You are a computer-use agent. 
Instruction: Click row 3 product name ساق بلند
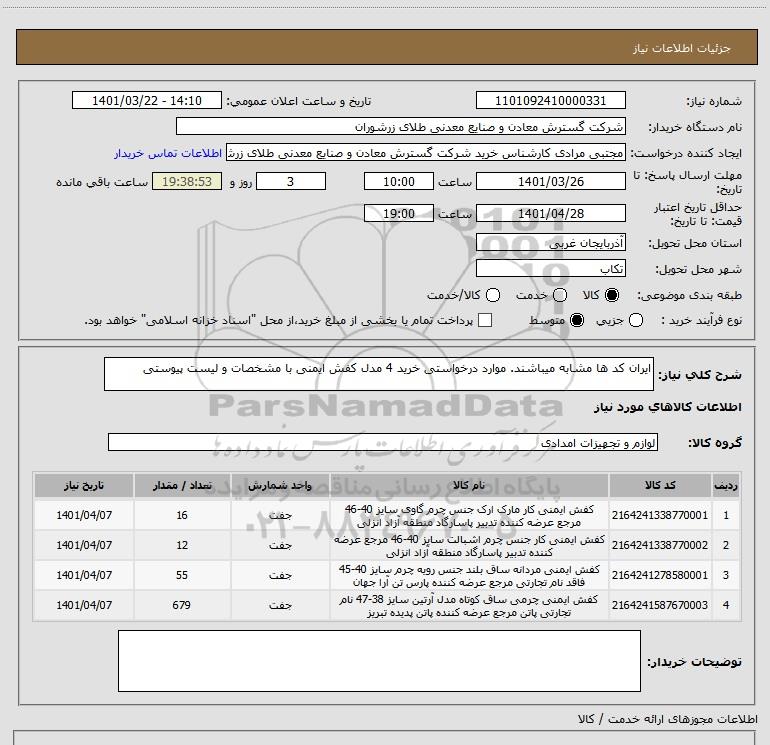[469, 576]
